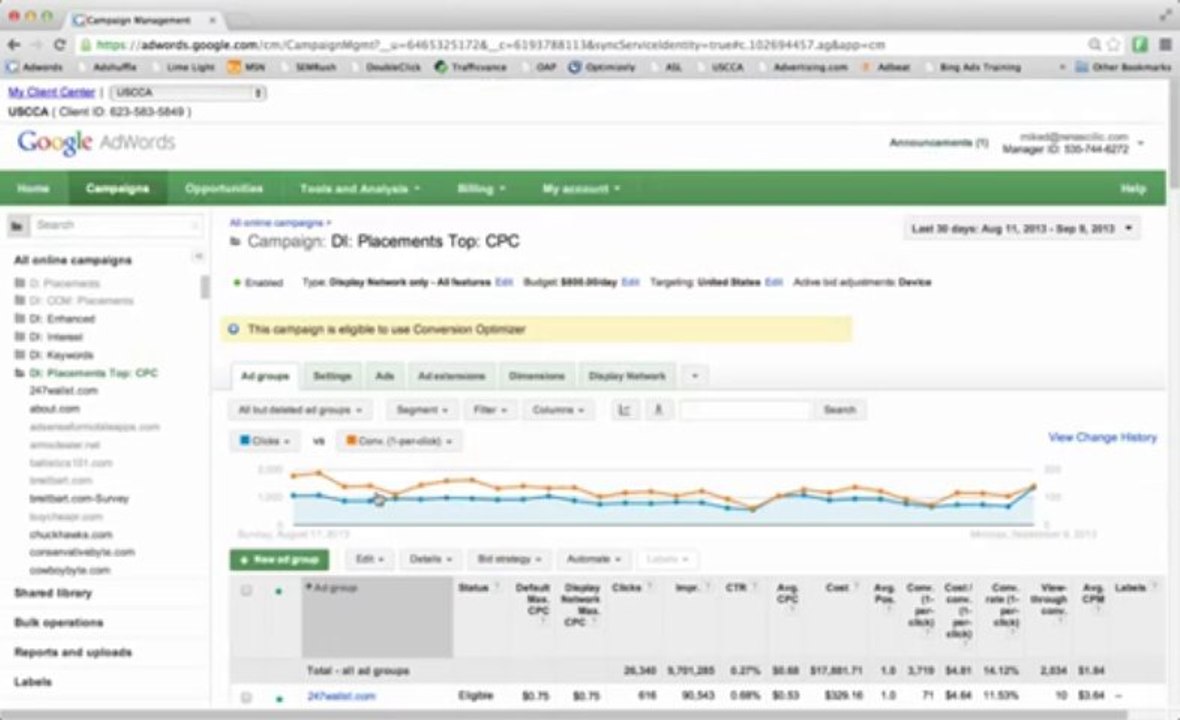Open All but deleted ad groups dropdown

300,410
